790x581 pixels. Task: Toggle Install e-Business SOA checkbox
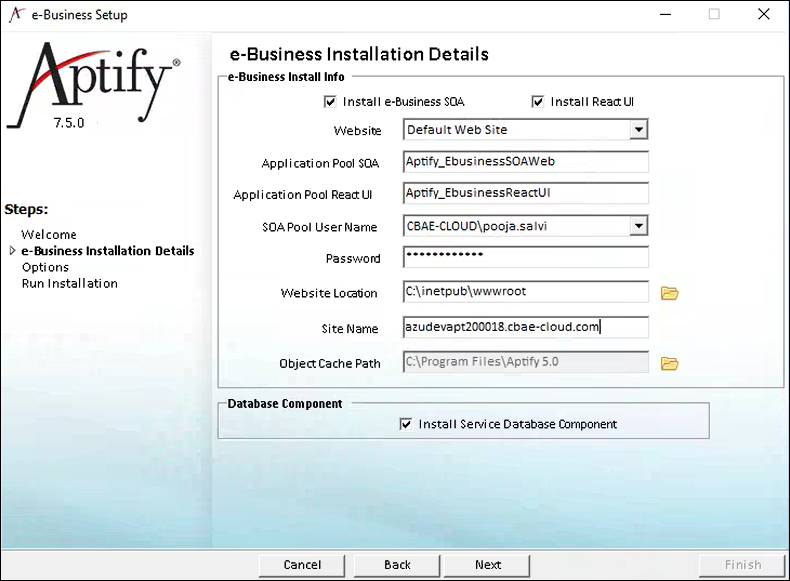pyautogui.click(x=330, y=102)
